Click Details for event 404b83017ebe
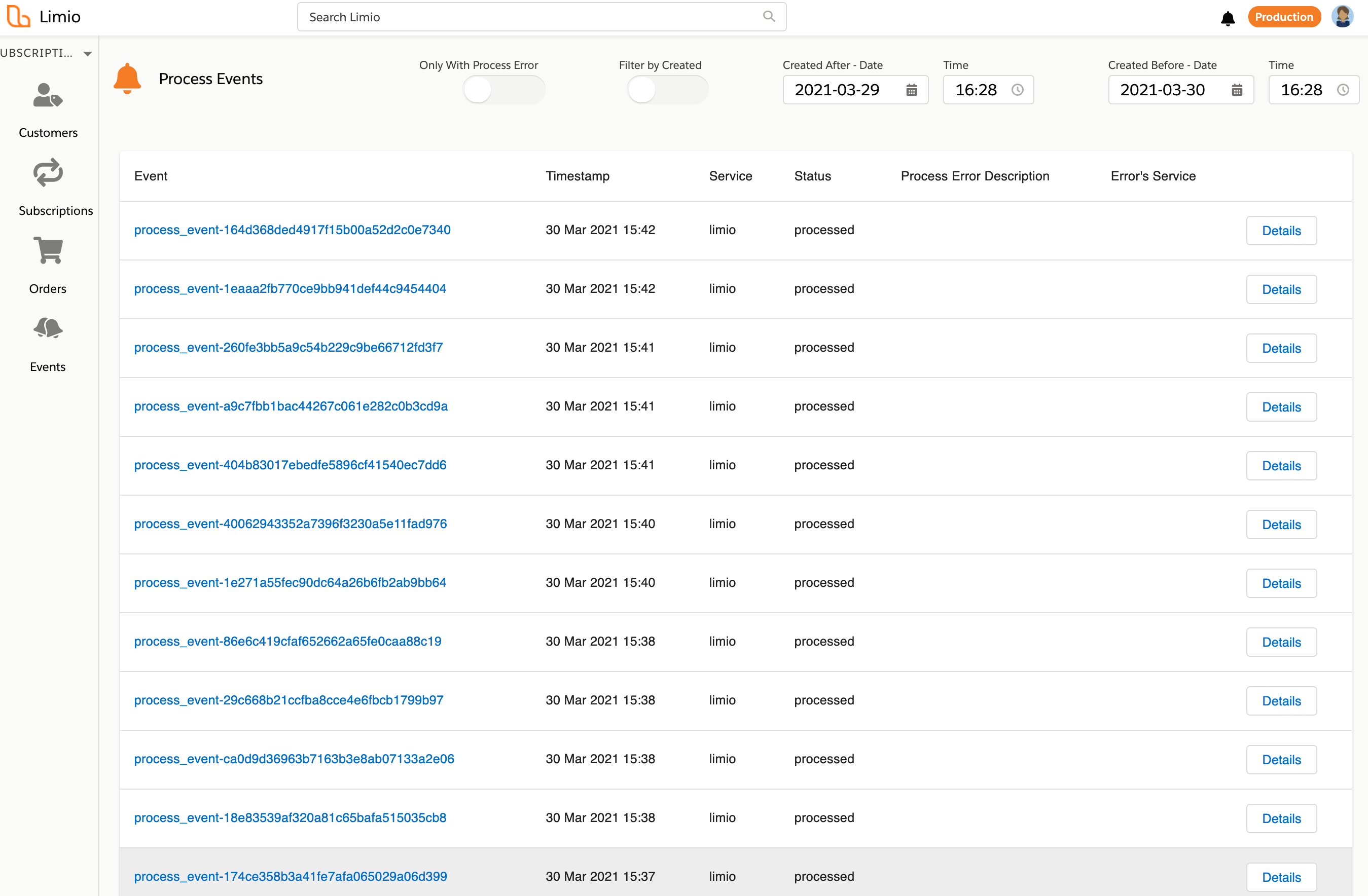 pyautogui.click(x=1281, y=465)
